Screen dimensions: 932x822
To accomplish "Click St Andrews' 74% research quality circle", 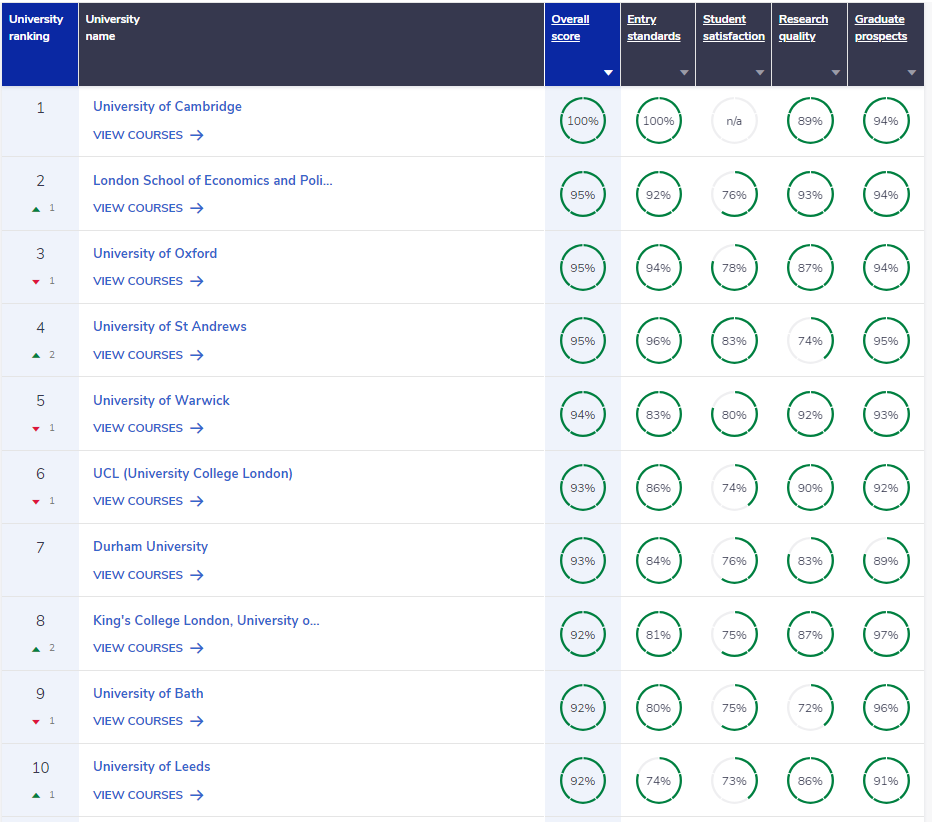I will (810, 341).
